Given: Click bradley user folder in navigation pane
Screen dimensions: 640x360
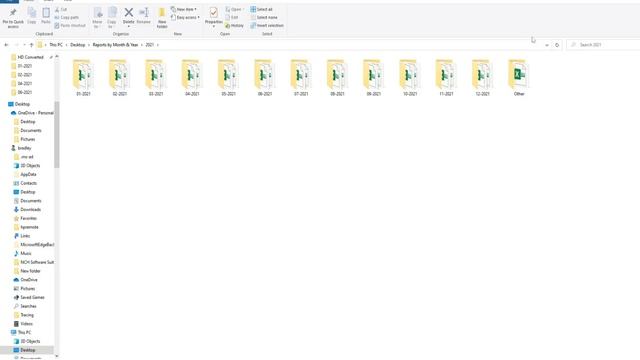Looking at the screenshot, I should (21, 148).
